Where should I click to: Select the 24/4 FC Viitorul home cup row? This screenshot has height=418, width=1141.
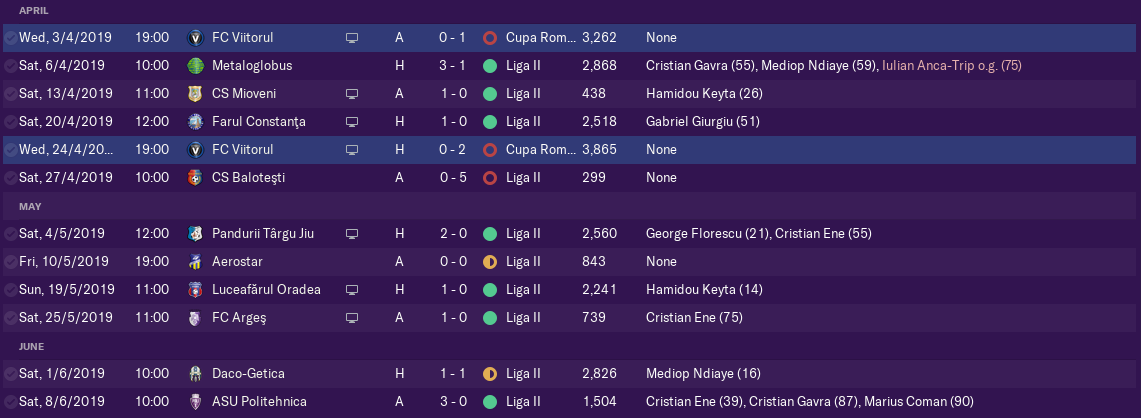point(570,150)
